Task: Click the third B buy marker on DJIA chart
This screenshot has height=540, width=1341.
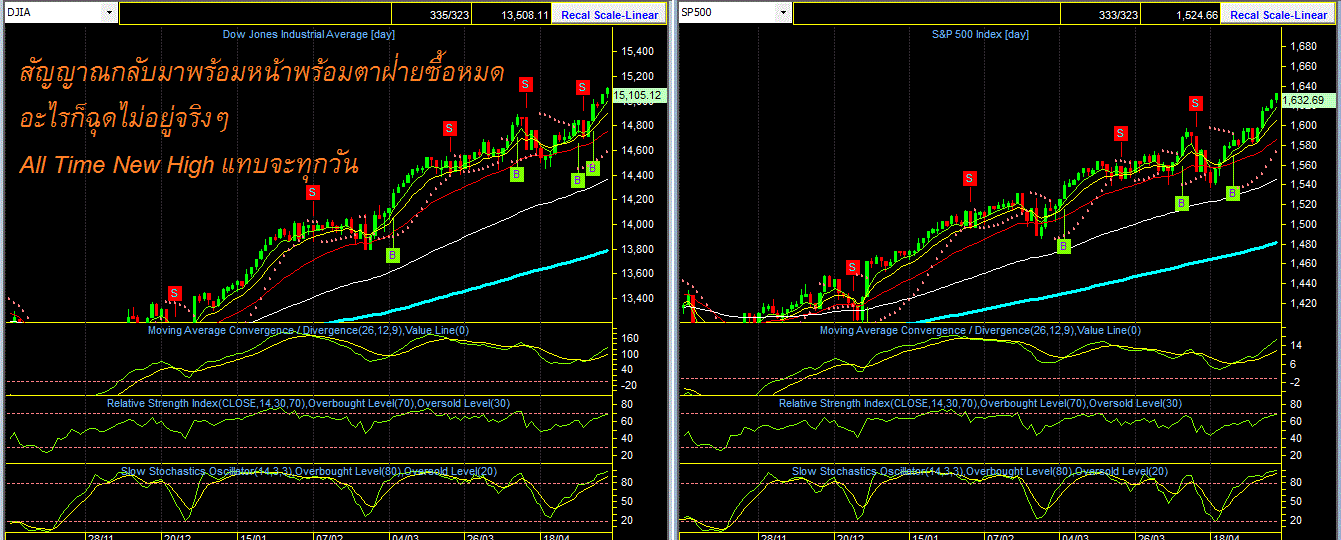Action: [x=578, y=180]
